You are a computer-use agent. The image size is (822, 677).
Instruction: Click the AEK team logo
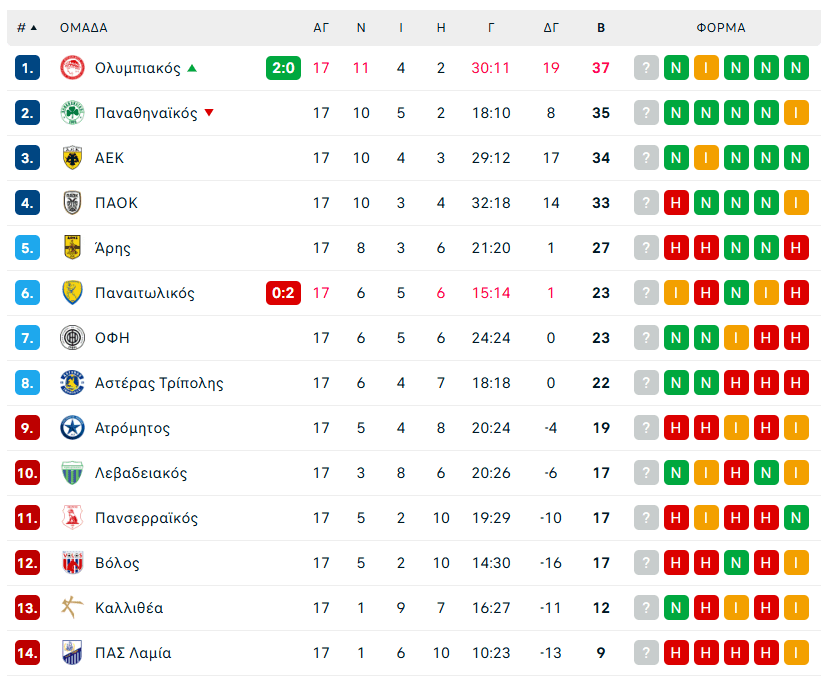coord(73,158)
